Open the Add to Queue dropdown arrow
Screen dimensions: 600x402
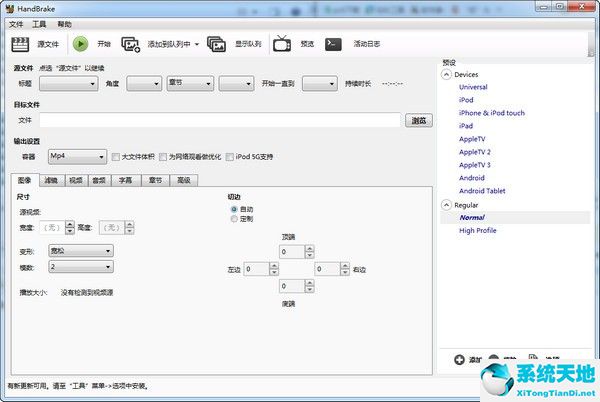197,44
